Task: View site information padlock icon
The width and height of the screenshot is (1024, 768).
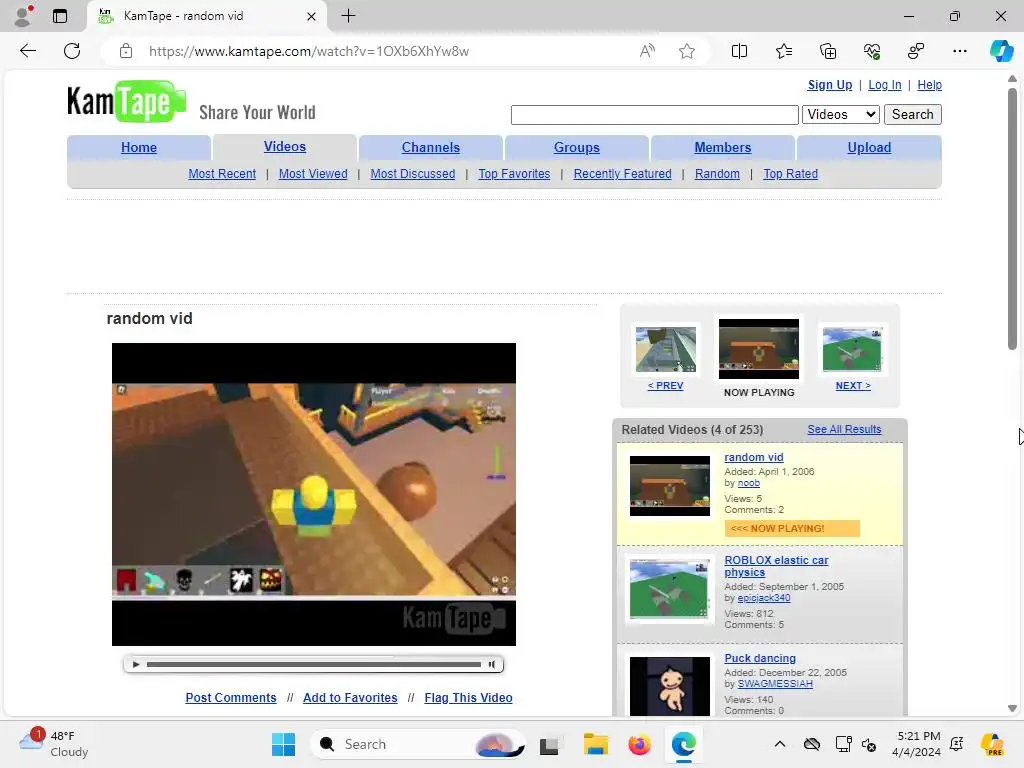Action: pos(126,51)
